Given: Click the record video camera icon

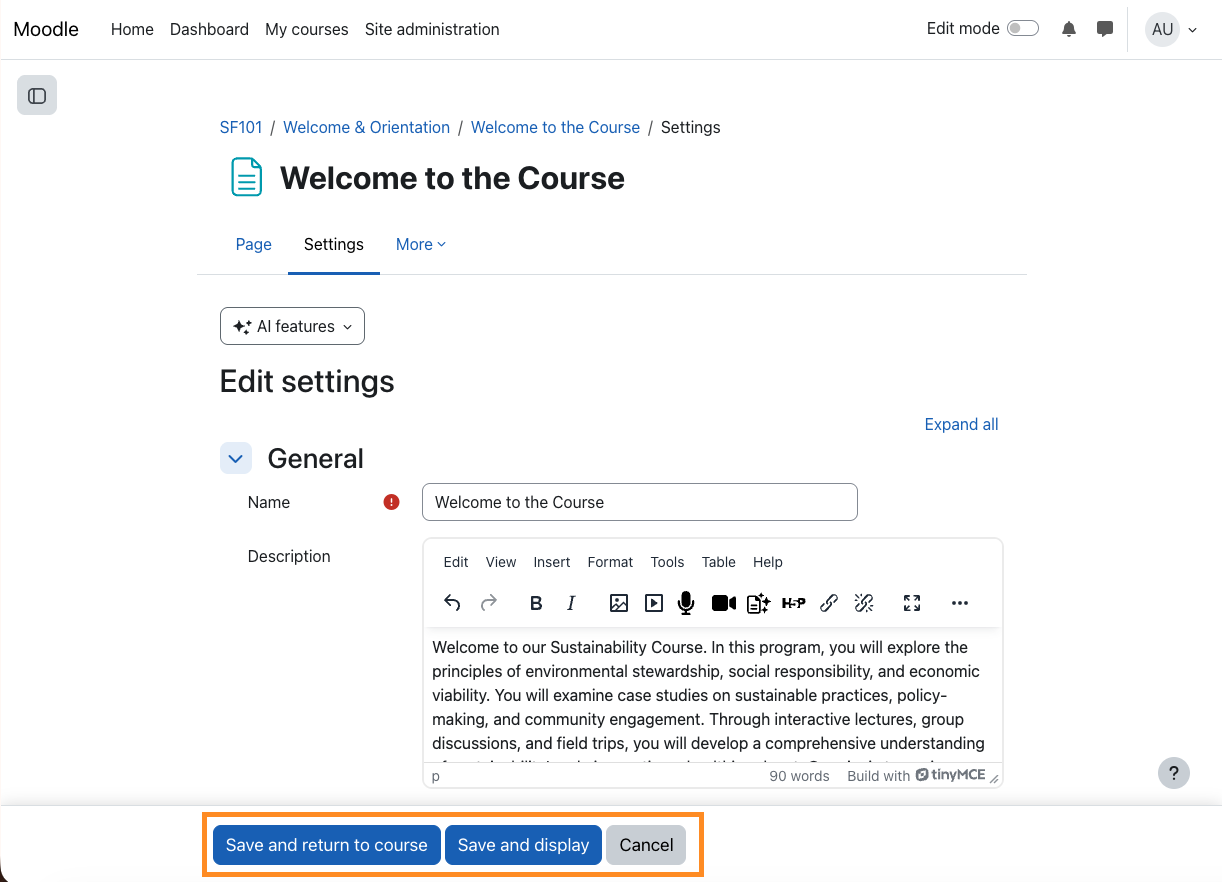Looking at the screenshot, I should click(x=723, y=603).
